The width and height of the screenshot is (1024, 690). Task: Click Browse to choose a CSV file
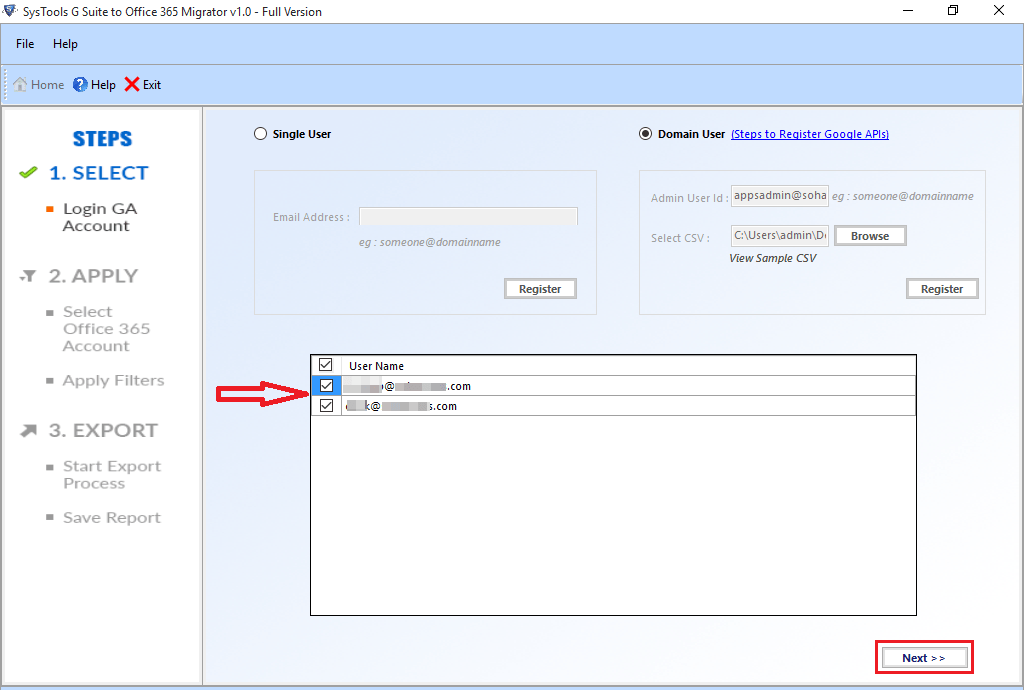point(870,236)
